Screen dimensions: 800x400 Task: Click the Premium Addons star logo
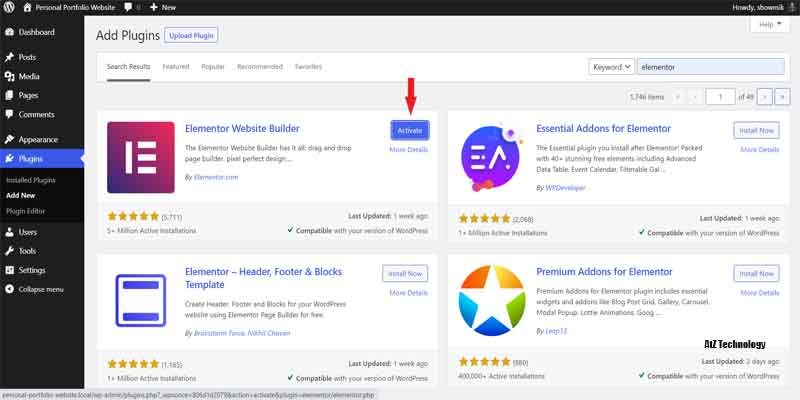click(492, 301)
